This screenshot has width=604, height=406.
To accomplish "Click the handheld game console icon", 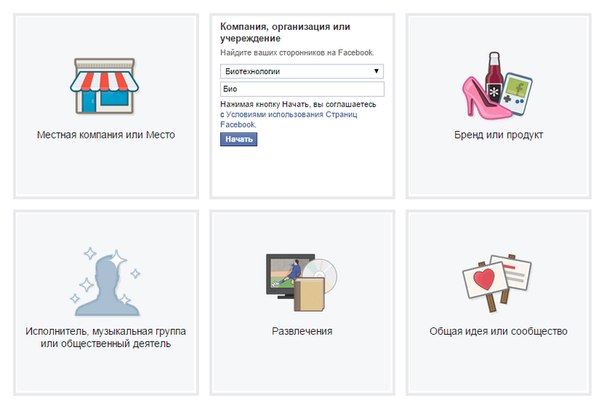I will tap(518, 94).
